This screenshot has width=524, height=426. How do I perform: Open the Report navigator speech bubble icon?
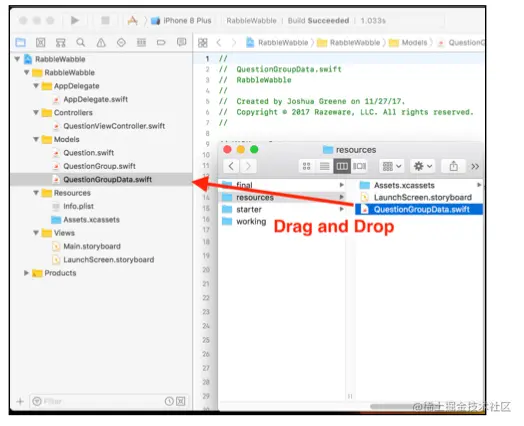tap(181, 42)
